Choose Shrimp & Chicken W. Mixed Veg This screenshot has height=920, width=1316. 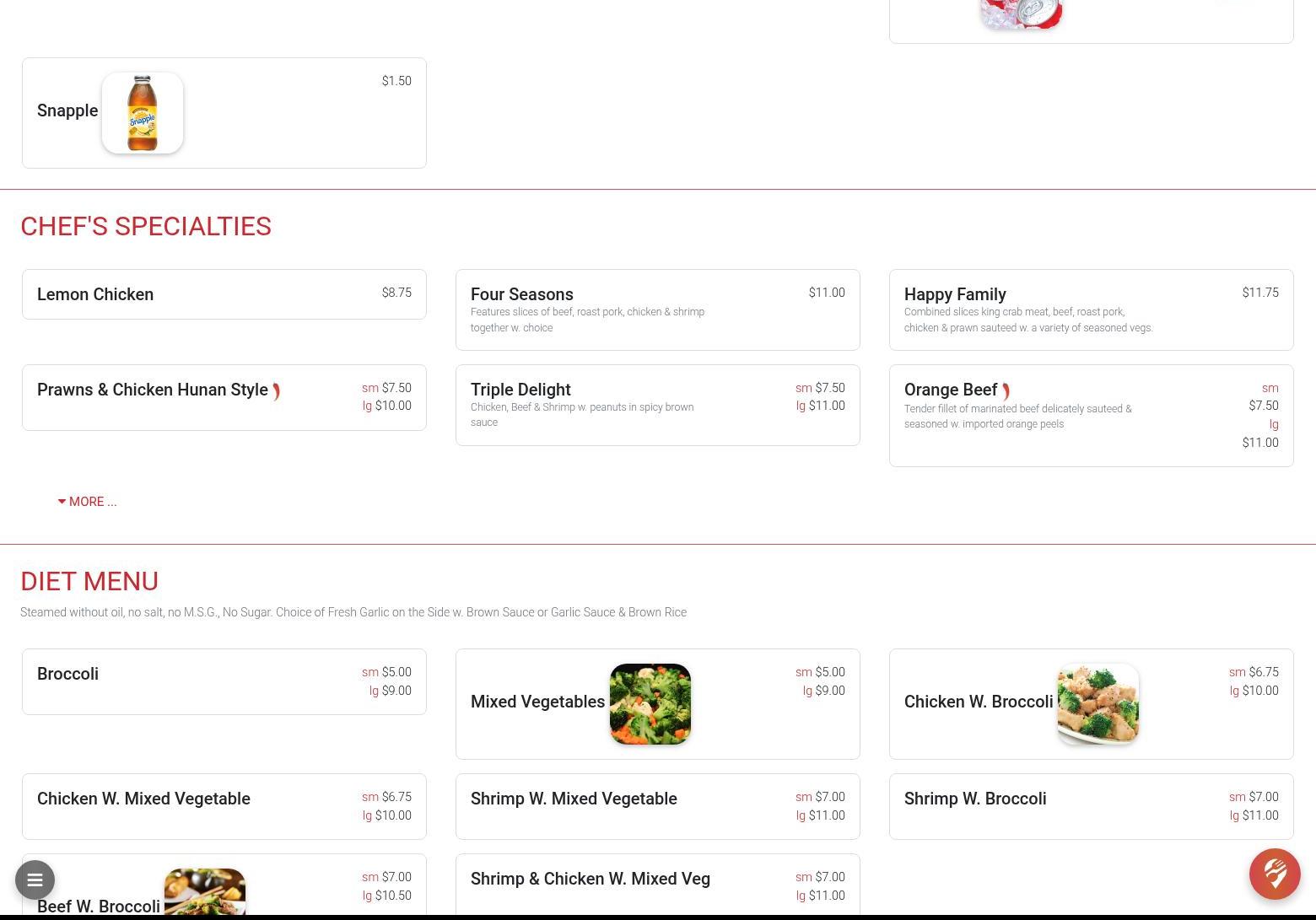click(x=658, y=885)
